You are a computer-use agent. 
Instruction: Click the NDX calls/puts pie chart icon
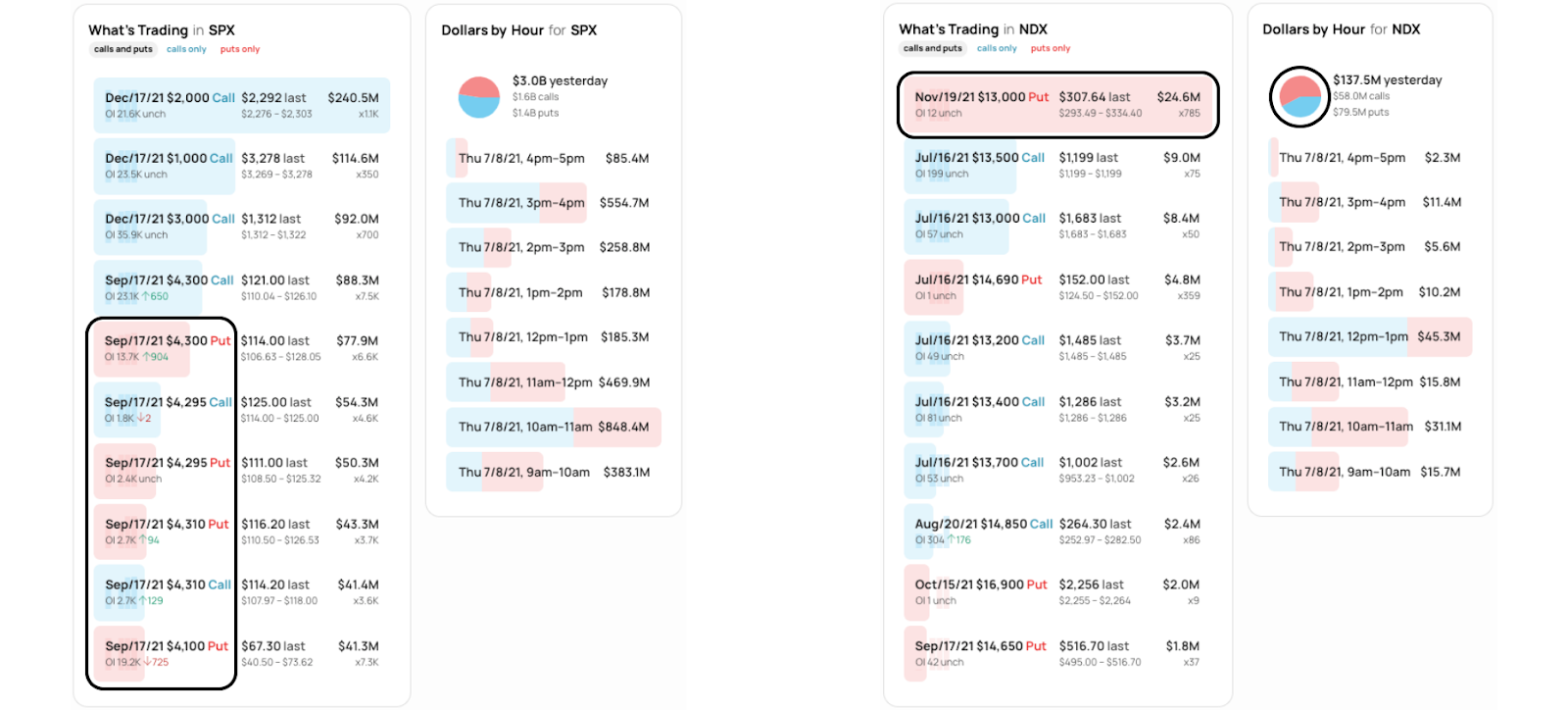pyautogui.click(x=1300, y=96)
